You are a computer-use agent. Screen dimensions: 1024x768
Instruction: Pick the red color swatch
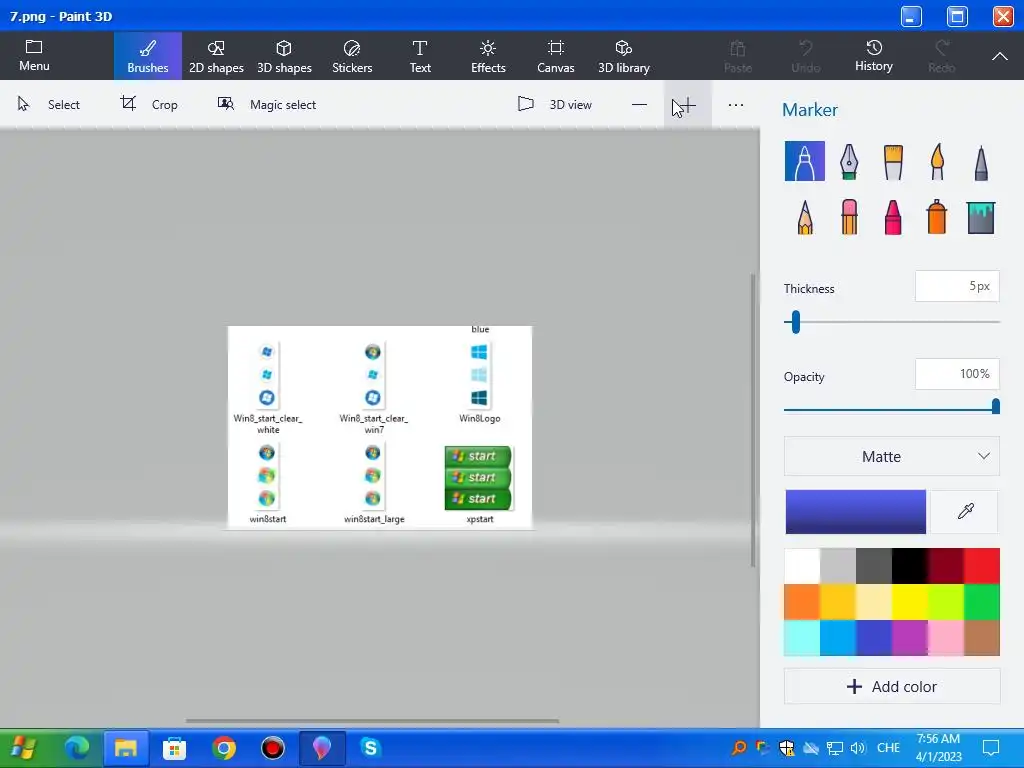[x=982, y=566]
